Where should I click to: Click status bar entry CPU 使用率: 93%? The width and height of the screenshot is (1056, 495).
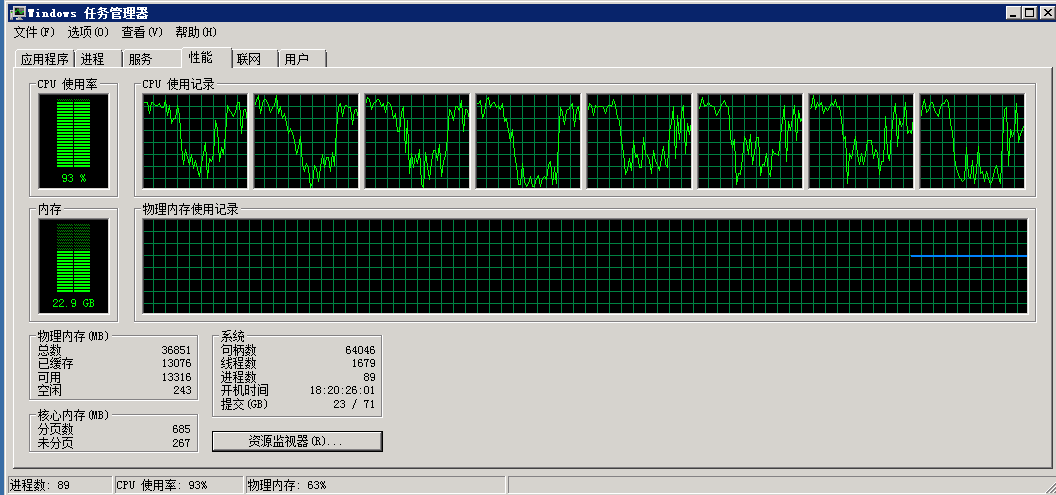(178, 485)
